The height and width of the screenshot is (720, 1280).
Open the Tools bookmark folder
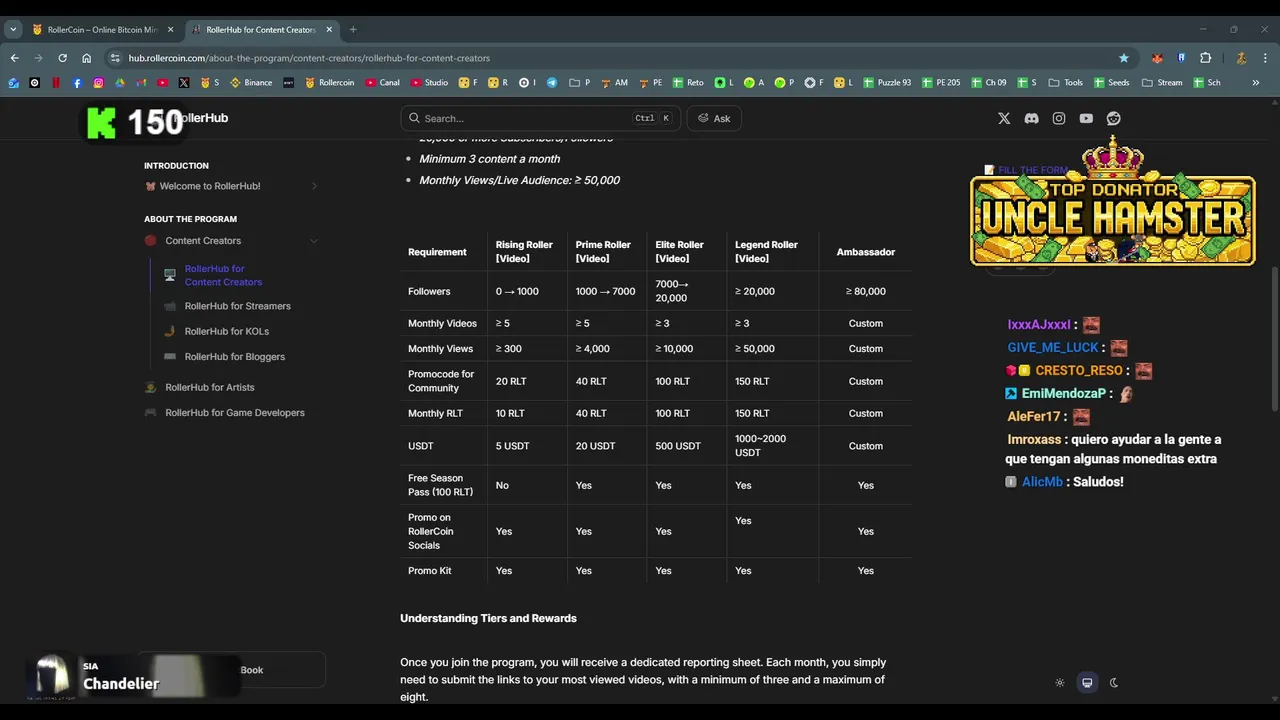pos(1066,83)
